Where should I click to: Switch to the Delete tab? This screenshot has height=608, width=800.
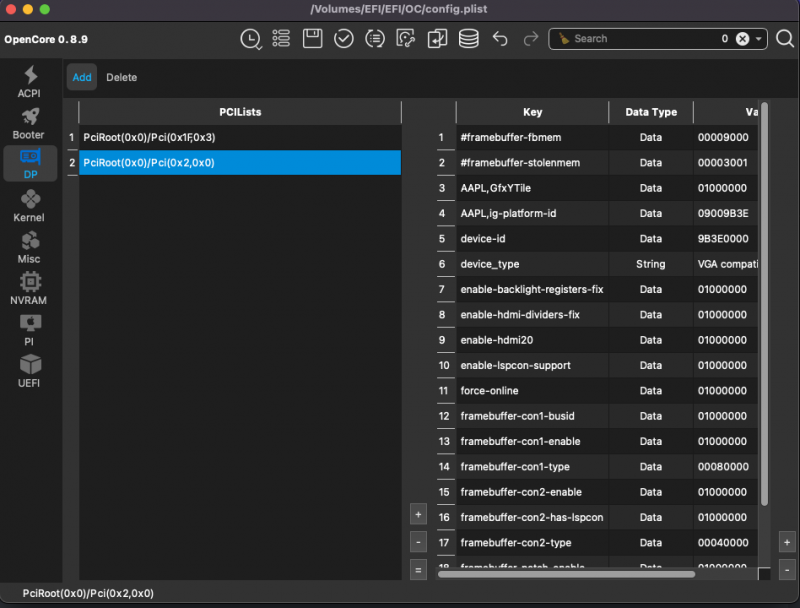tap(122, 77)
